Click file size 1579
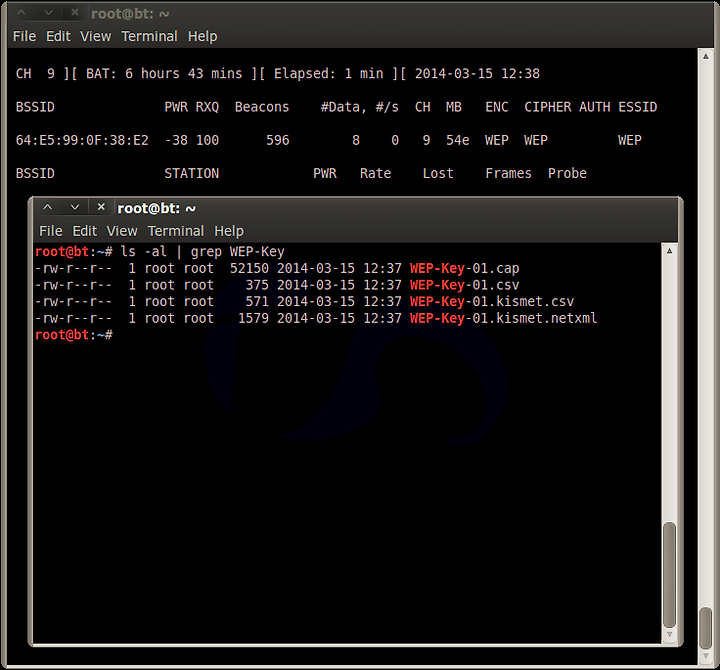This screenshot has height=670, width=720. pos(253,318)
